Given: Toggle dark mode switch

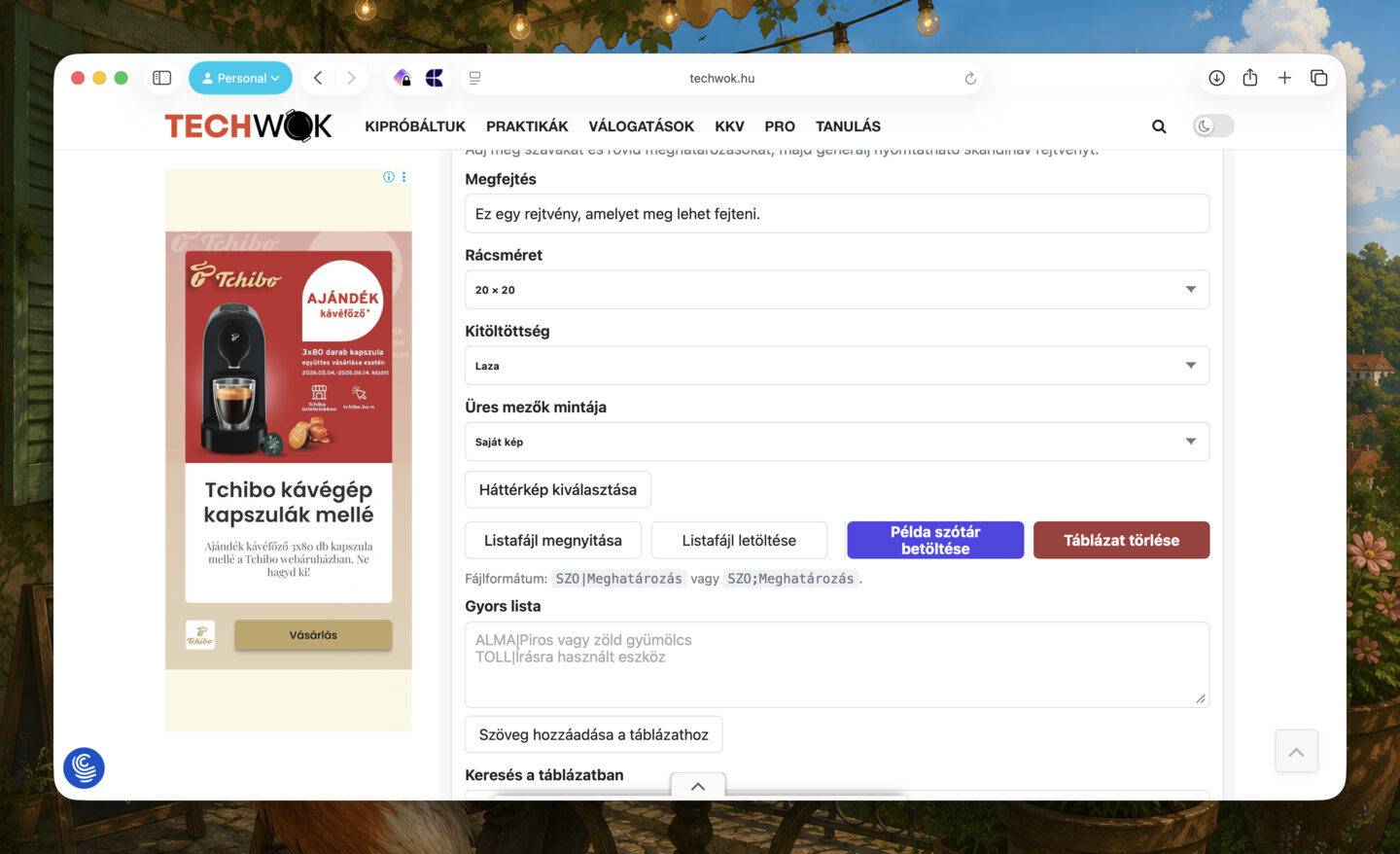Looking at the screenshot, I should [x=1213, y=126].
